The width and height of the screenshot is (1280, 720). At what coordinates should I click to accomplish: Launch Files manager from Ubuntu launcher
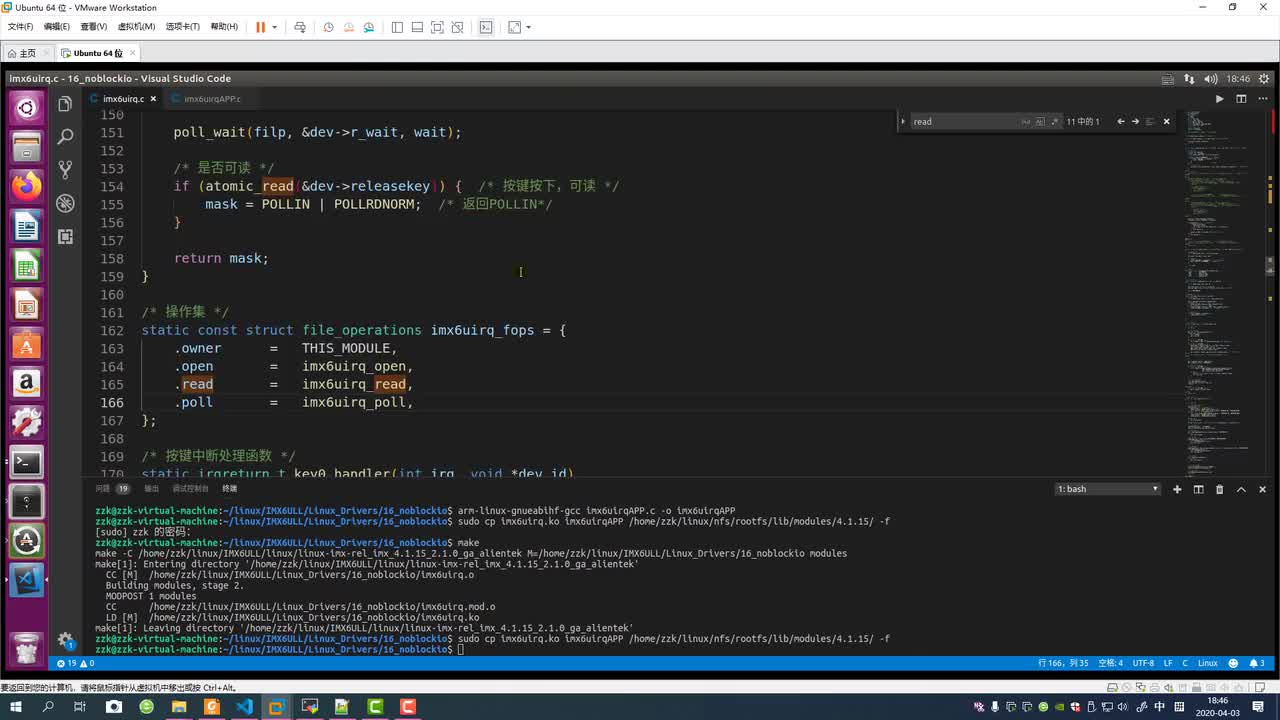click(26, 147)
